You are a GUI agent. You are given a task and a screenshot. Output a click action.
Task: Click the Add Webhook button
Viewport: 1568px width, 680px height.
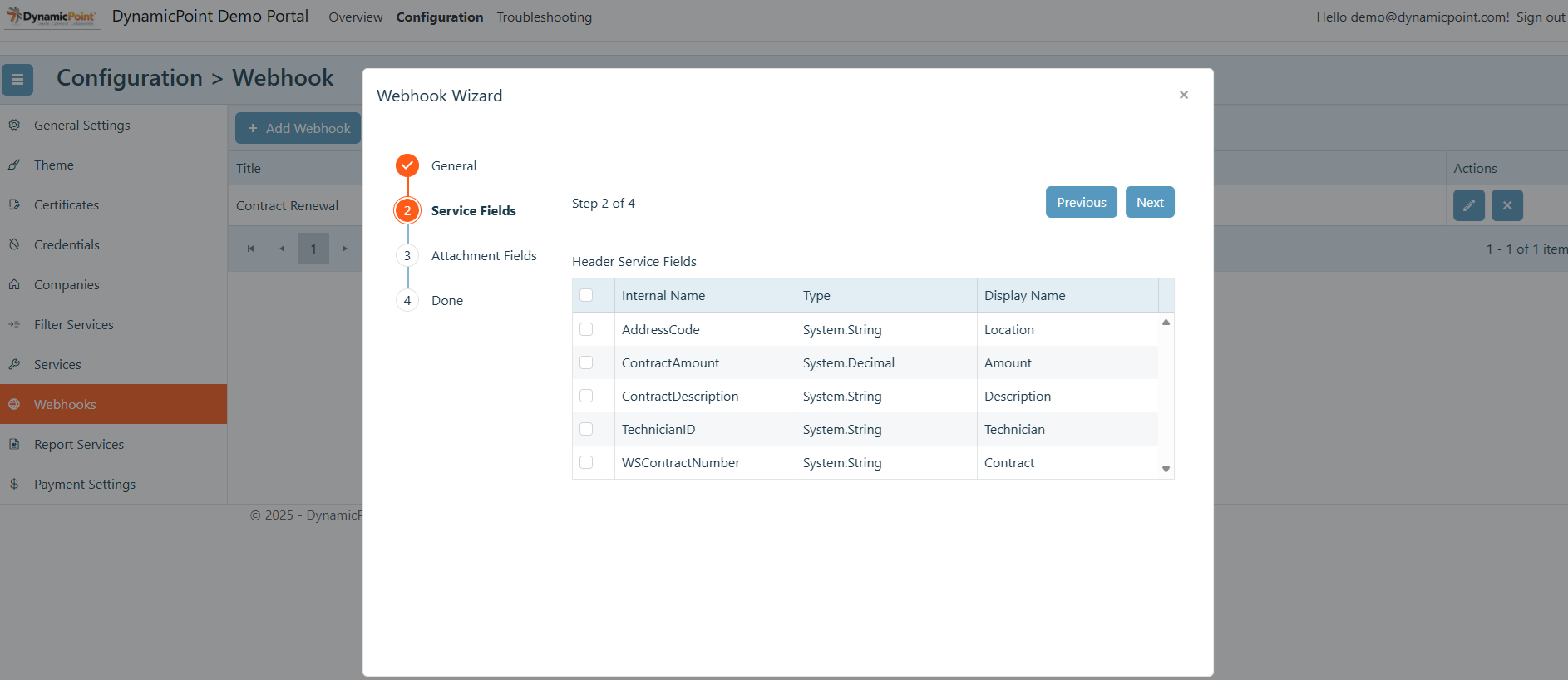pyautogui.click(x=298, y=128)
